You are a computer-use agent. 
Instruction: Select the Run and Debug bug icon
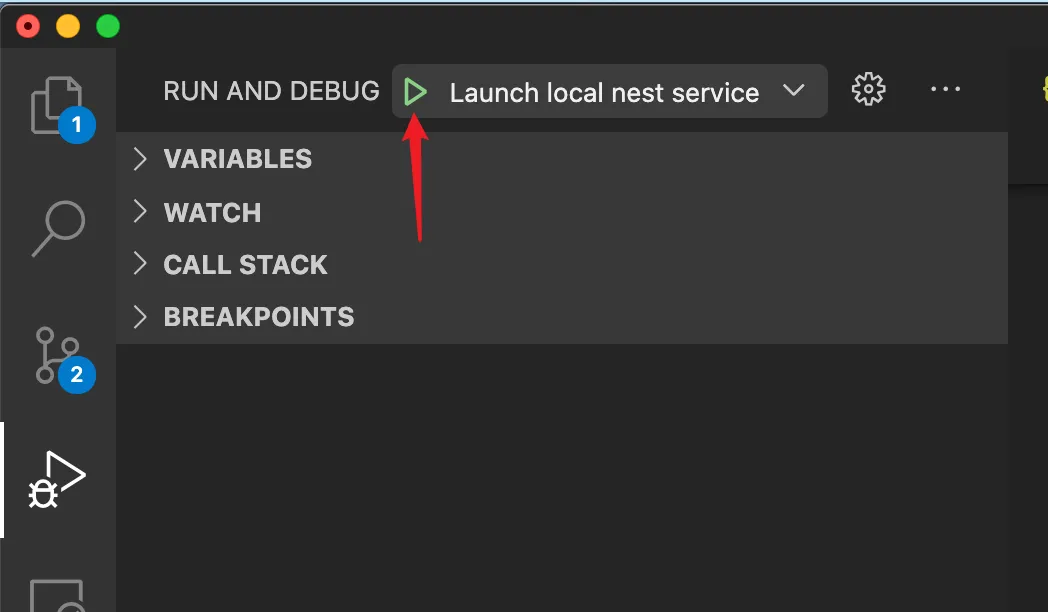point(58,479)
